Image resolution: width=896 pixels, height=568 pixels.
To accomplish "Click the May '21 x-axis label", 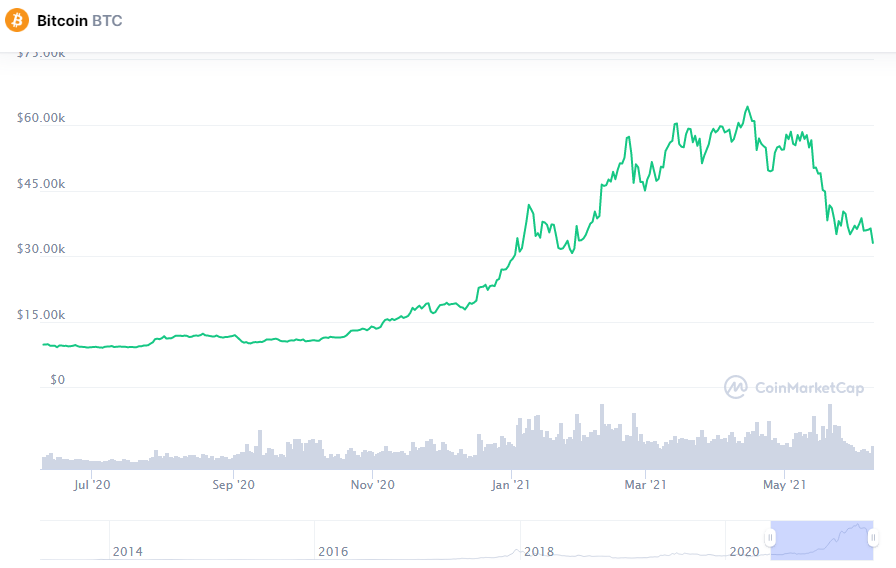I will [x=784, y=485].
